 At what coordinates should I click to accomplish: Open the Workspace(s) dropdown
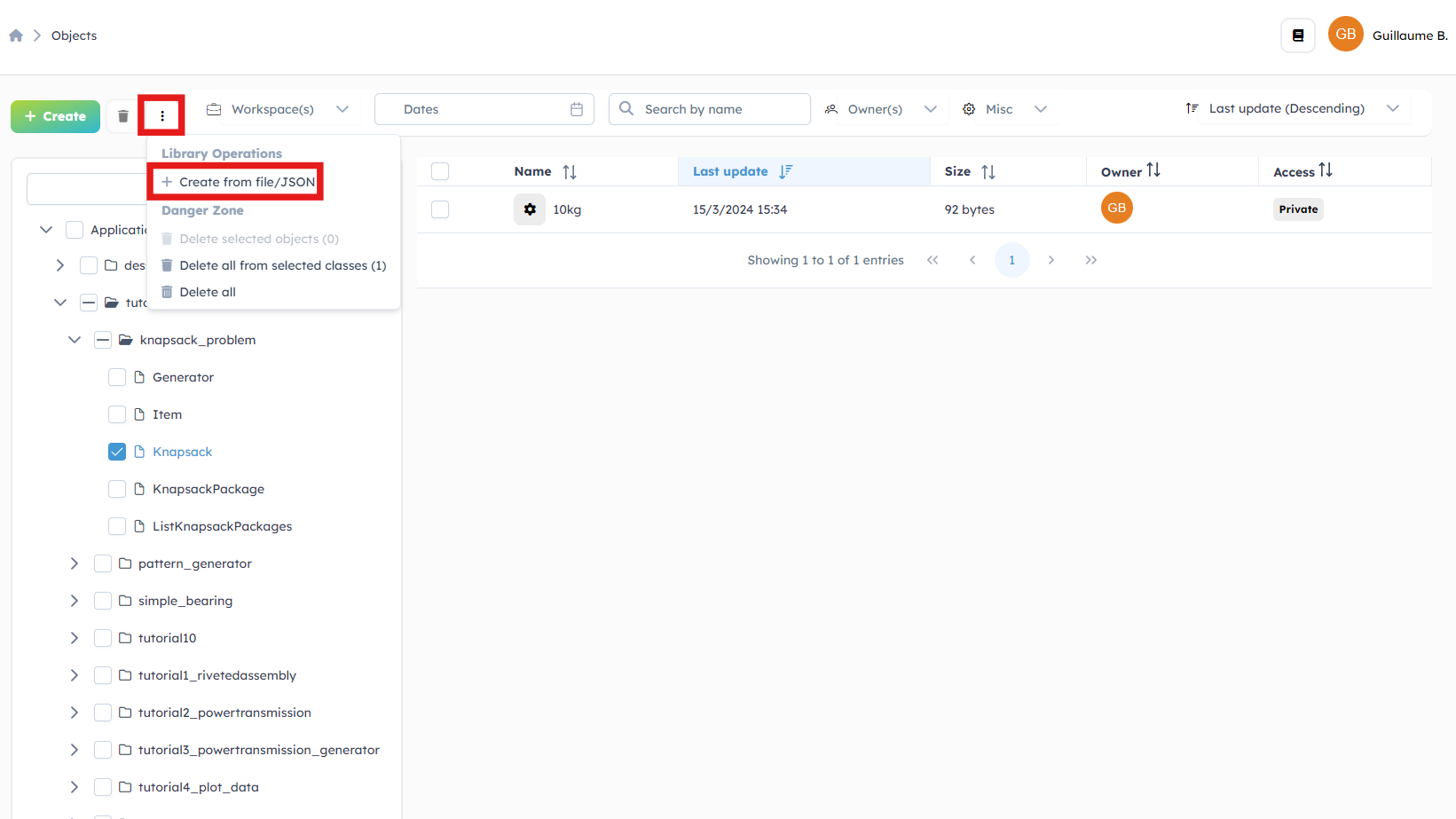(x=278, y=109)
